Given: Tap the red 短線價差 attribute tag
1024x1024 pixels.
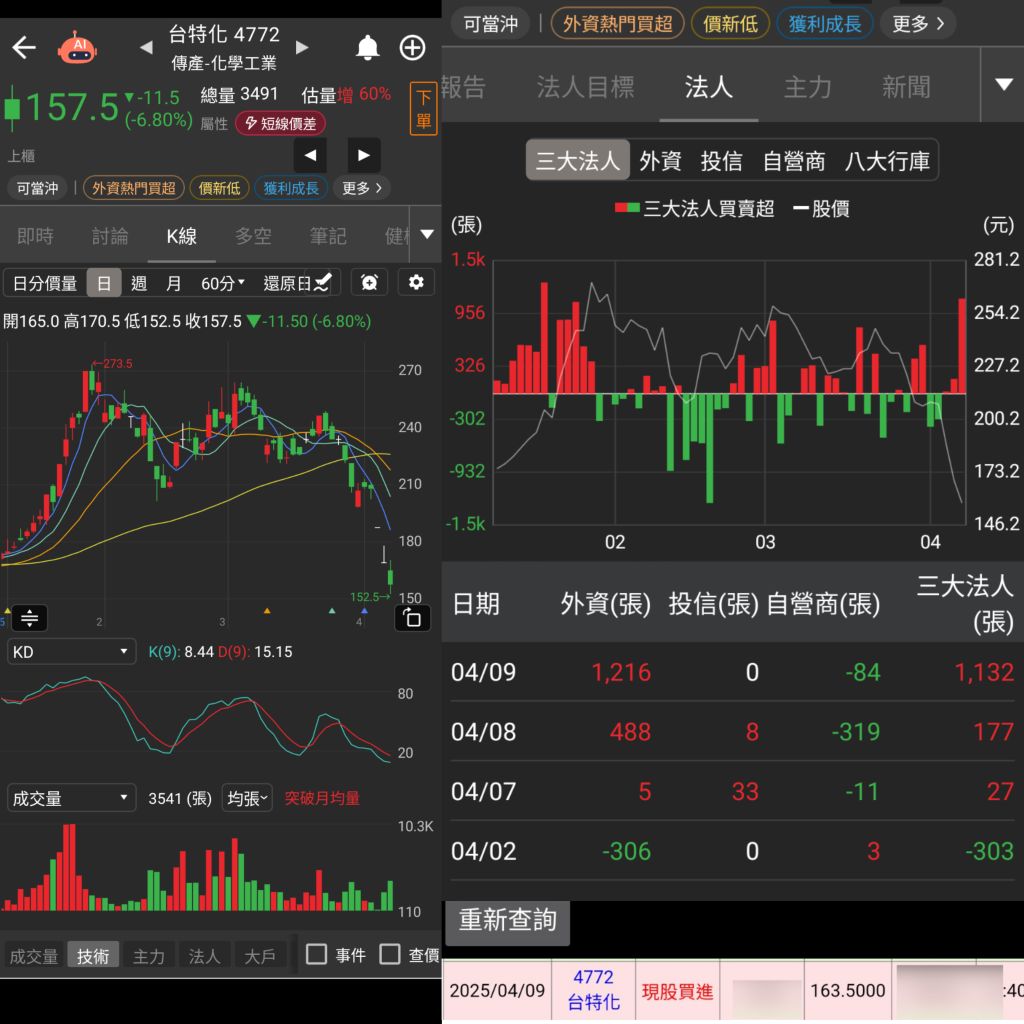Looking at the screenshot, I should [281, 124].
